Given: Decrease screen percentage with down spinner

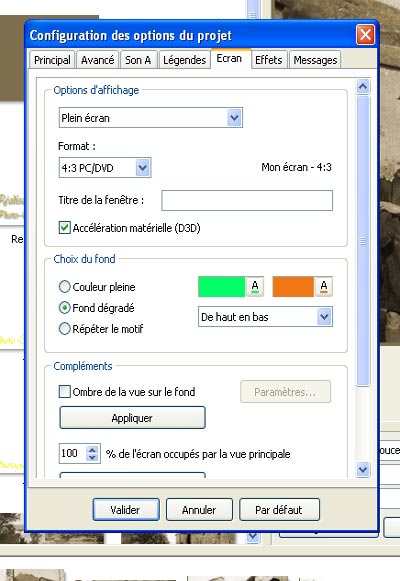Looking at the screenshot, I should (x=93, y=458).
